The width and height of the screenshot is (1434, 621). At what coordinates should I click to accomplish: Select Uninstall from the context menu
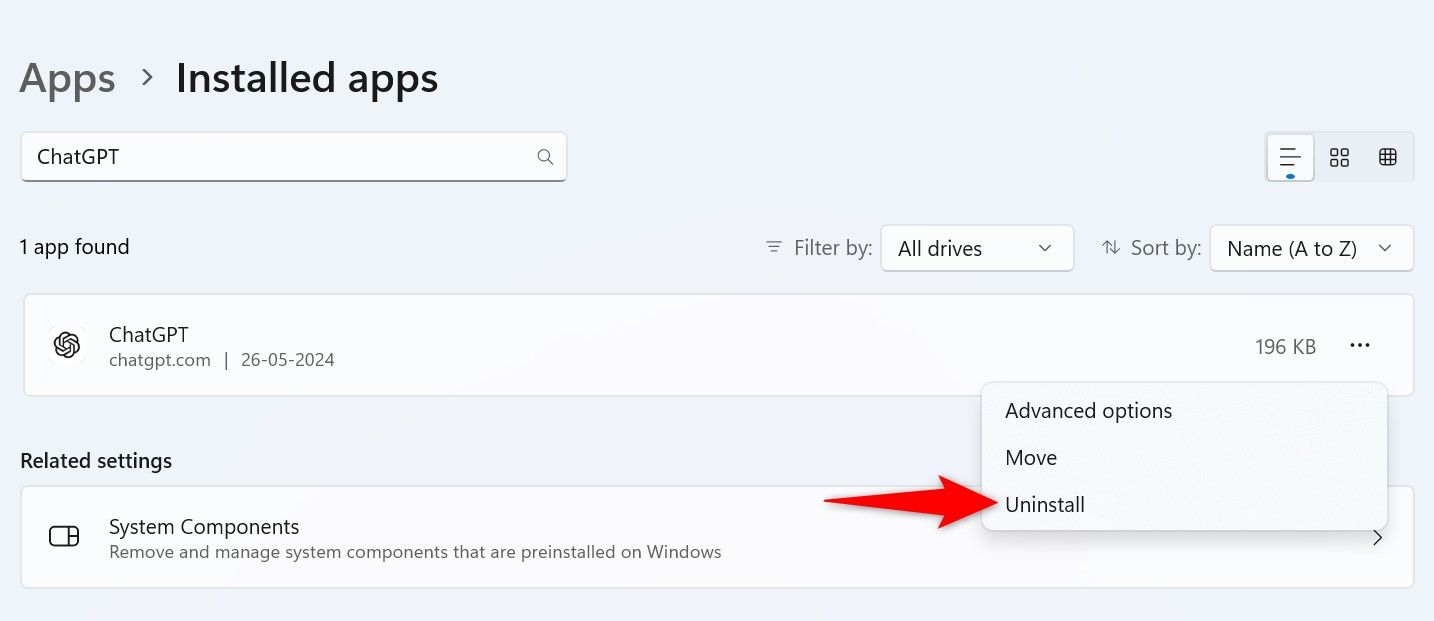tap(1045, 504)
